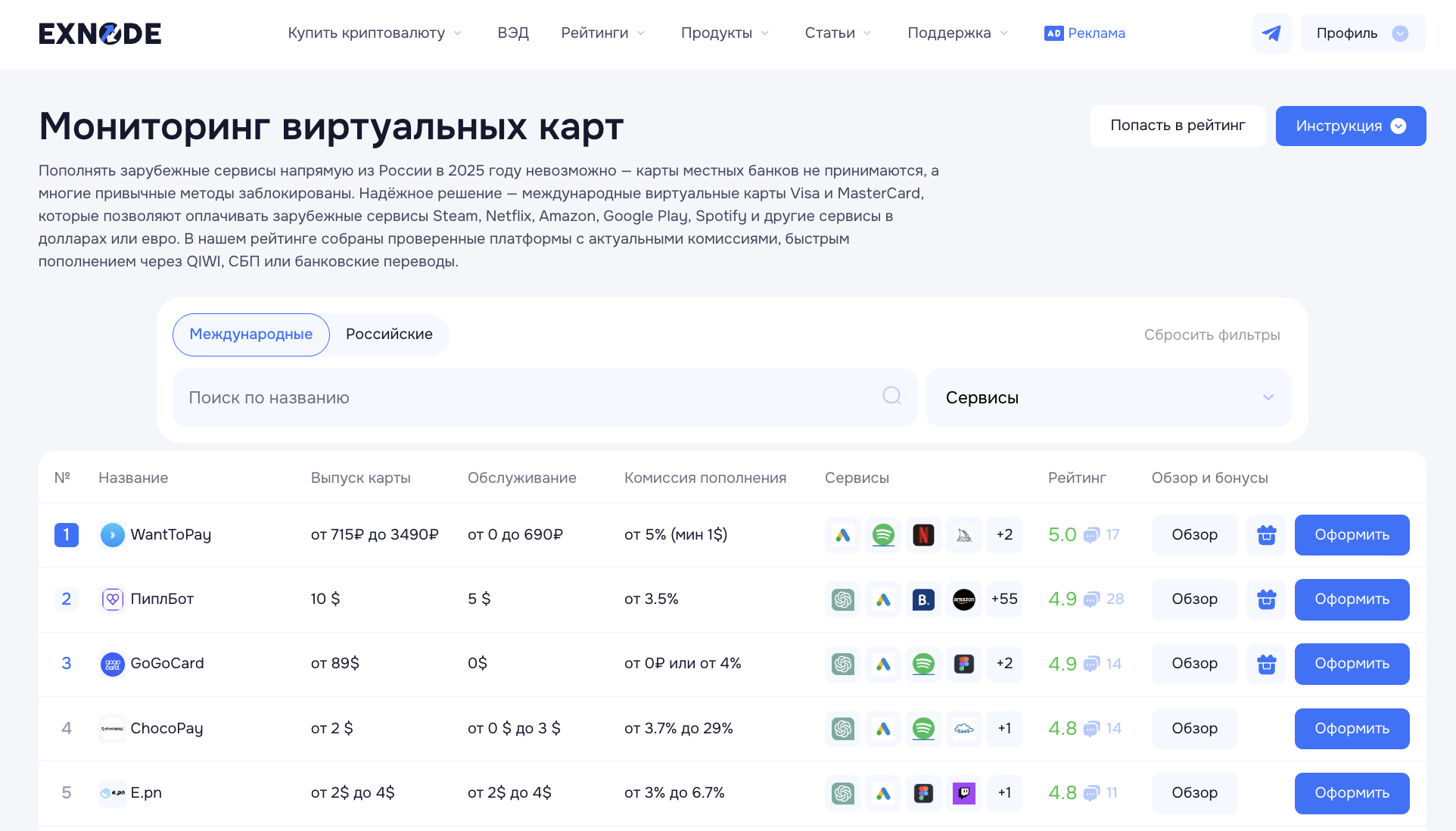This screenshot has width=1456, height=831.
Task: Open the Рейтинги menu
Action: [602, 33]
